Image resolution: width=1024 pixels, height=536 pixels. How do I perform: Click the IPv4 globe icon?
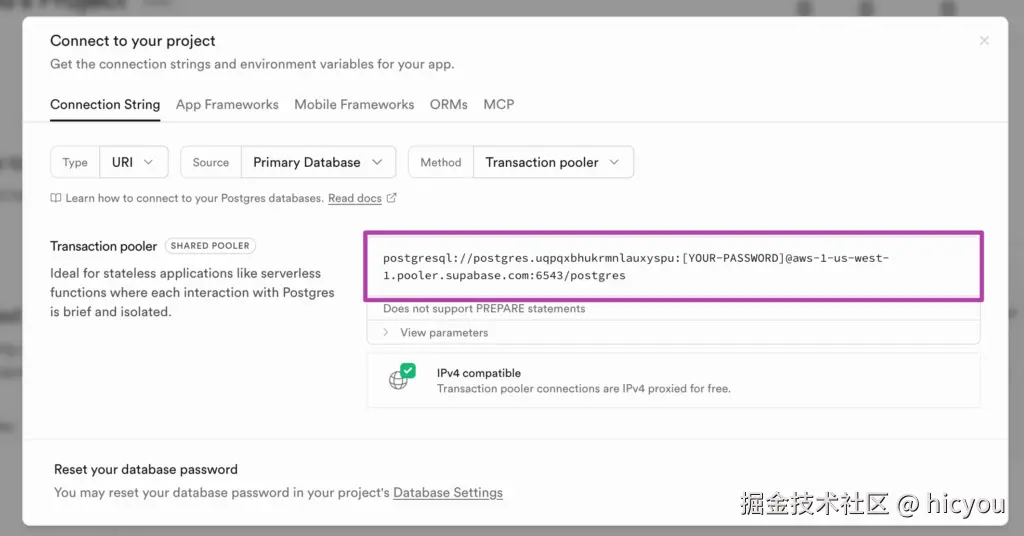pos(398,381)
